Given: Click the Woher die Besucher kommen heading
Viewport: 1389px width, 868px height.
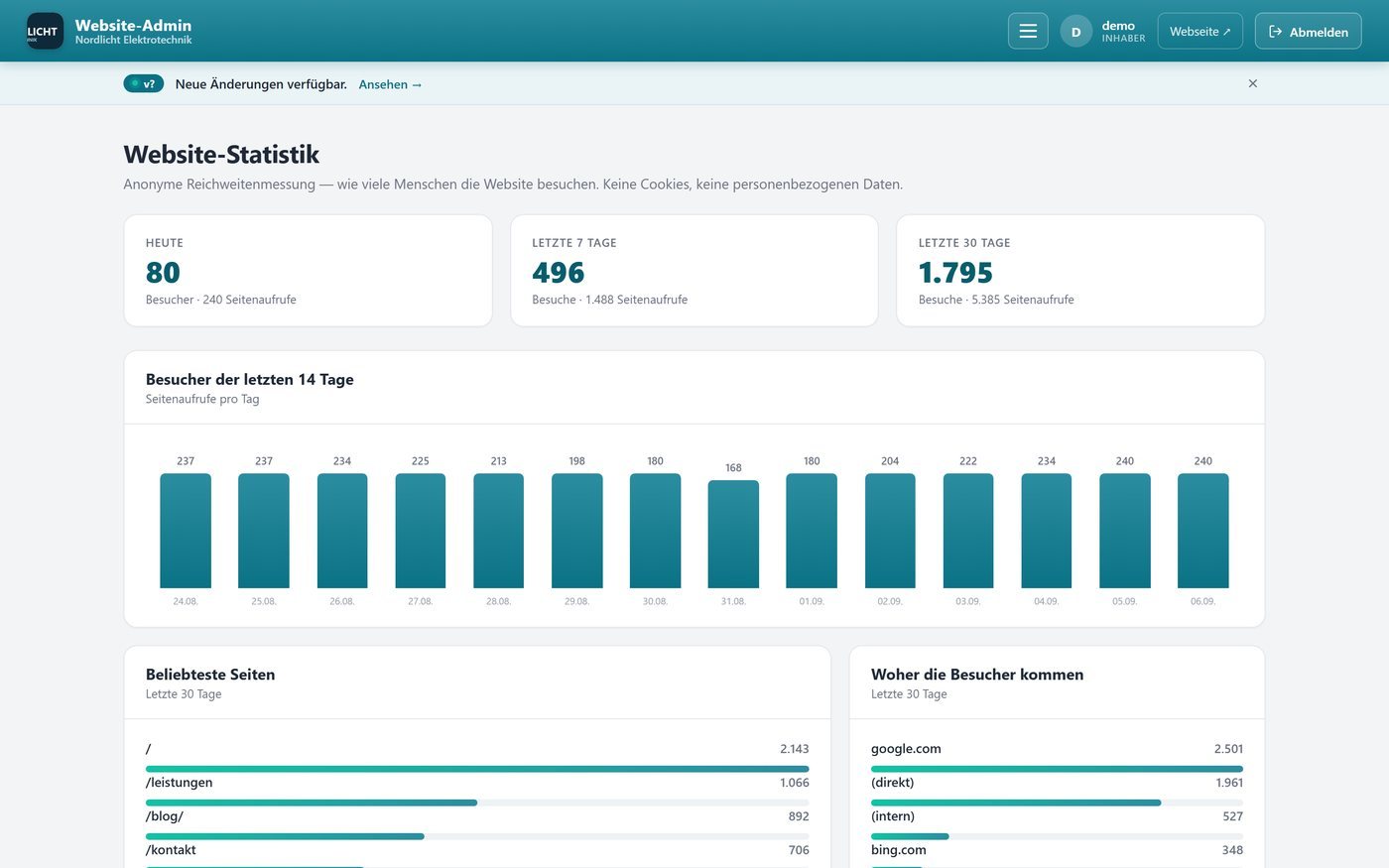Looking at the screenshot, I should click(x=977, y=675).
